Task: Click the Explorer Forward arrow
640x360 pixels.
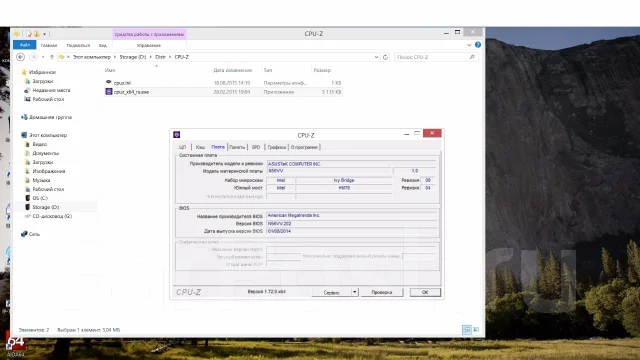Action: 33,57
